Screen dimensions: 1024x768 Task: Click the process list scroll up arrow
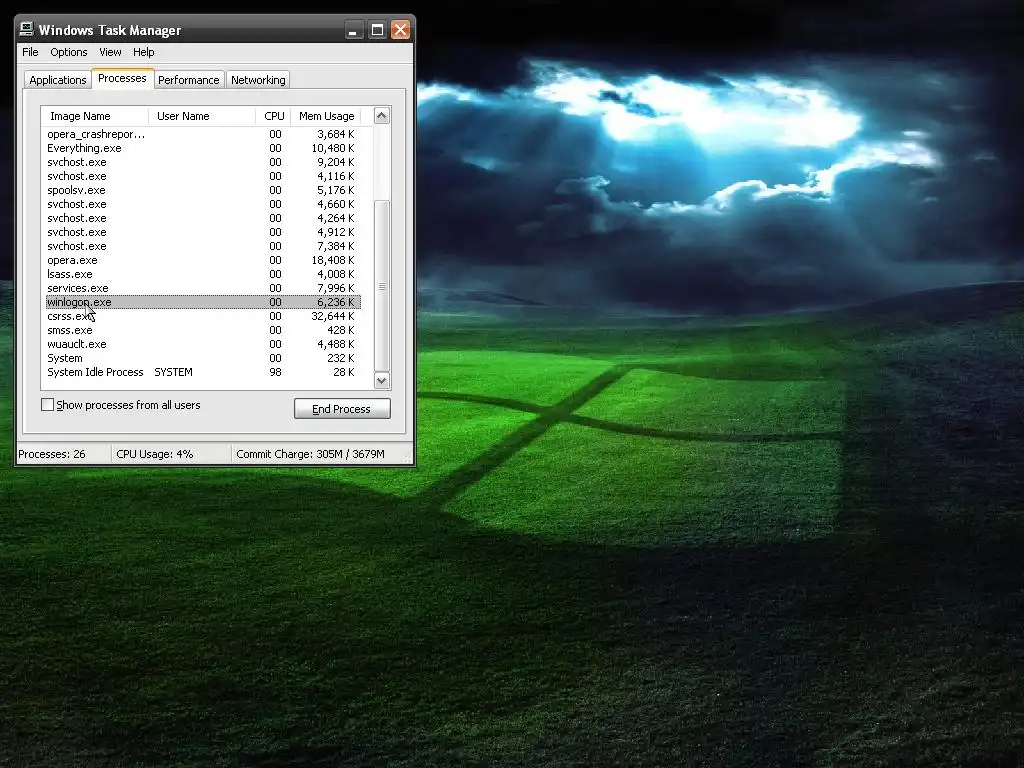click(x=381, y=116)
